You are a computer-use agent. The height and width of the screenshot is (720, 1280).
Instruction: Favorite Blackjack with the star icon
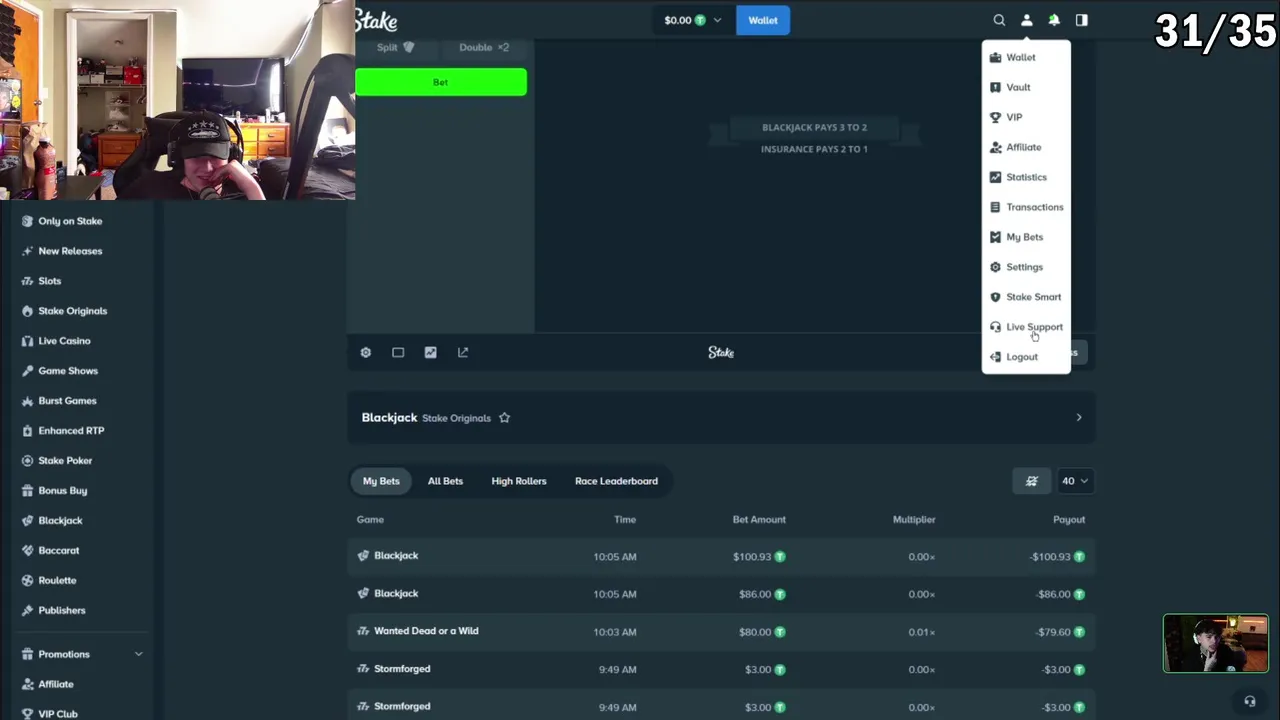click(x=504, y=418)
